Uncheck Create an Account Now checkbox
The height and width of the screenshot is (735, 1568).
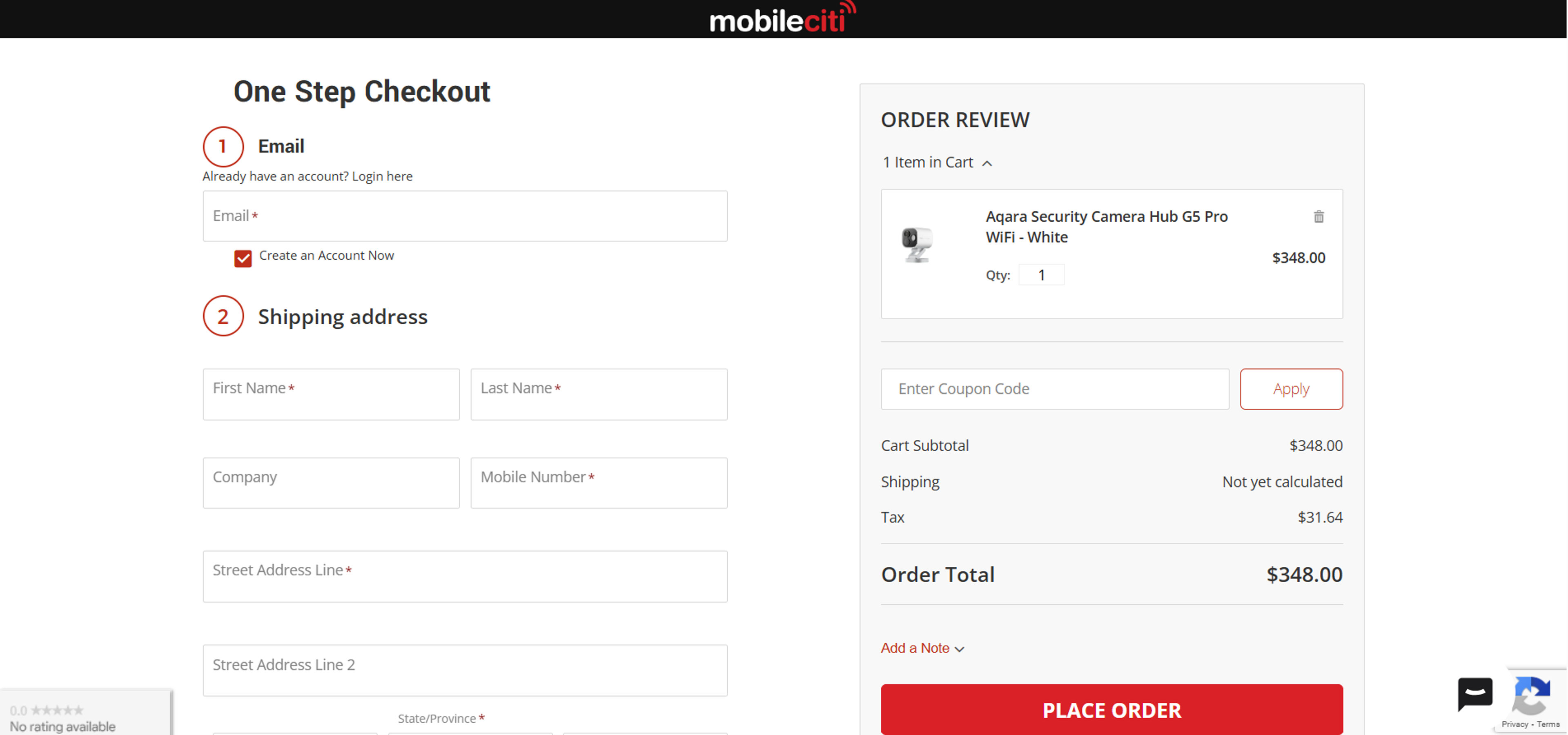(243, 258)
